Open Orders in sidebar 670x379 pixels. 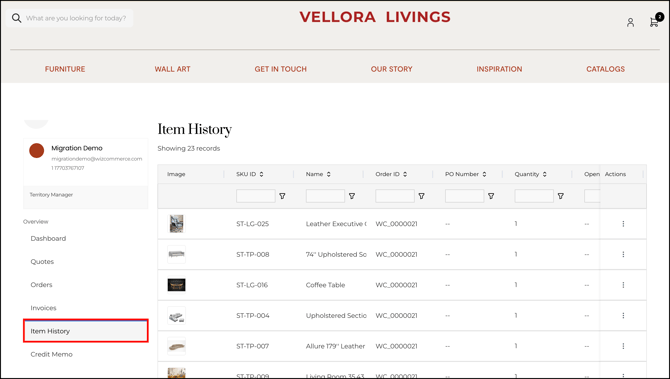pyautogui.click(x=41, y=285)
